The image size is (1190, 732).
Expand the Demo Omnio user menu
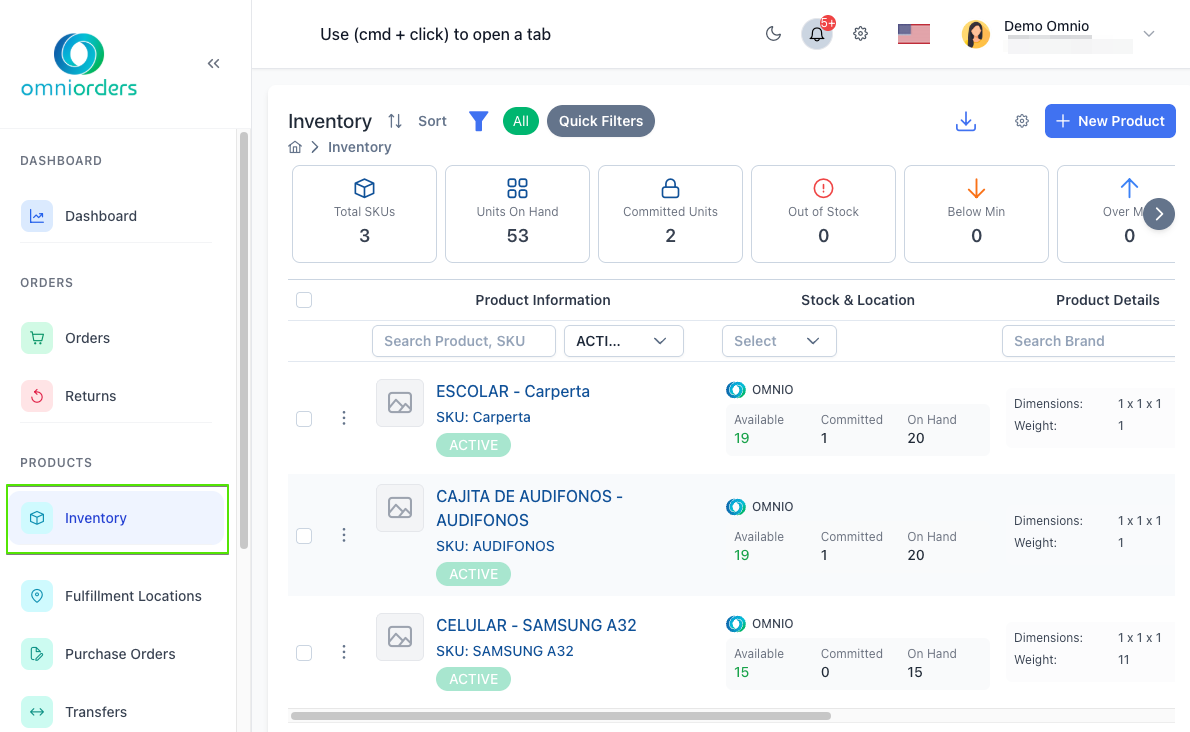[1149, 34]
